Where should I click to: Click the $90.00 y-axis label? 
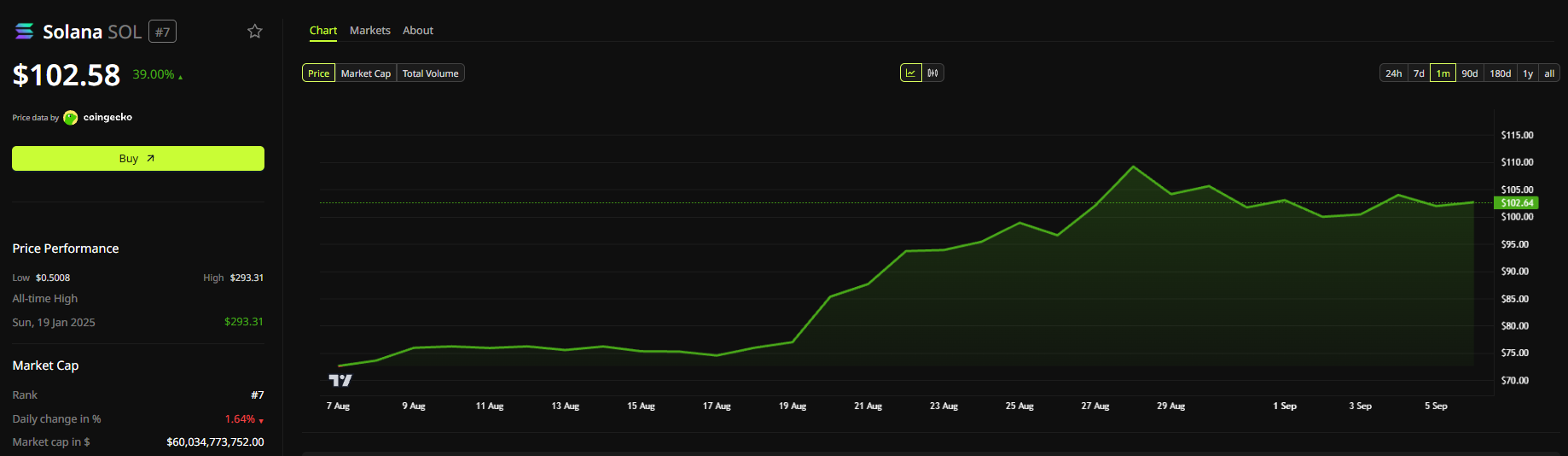tap(1515, 272)
